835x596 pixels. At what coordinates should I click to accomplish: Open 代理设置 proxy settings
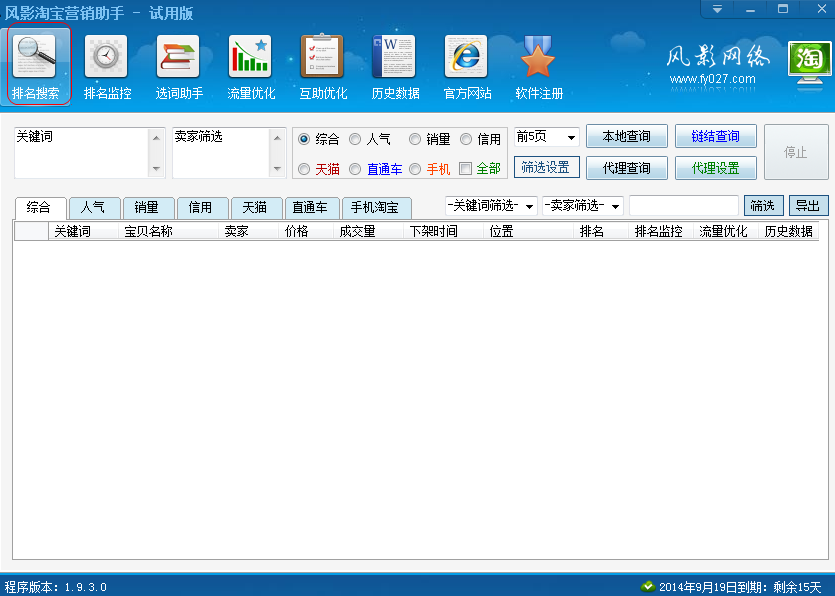pyautogui.click(x=716, y=168)
